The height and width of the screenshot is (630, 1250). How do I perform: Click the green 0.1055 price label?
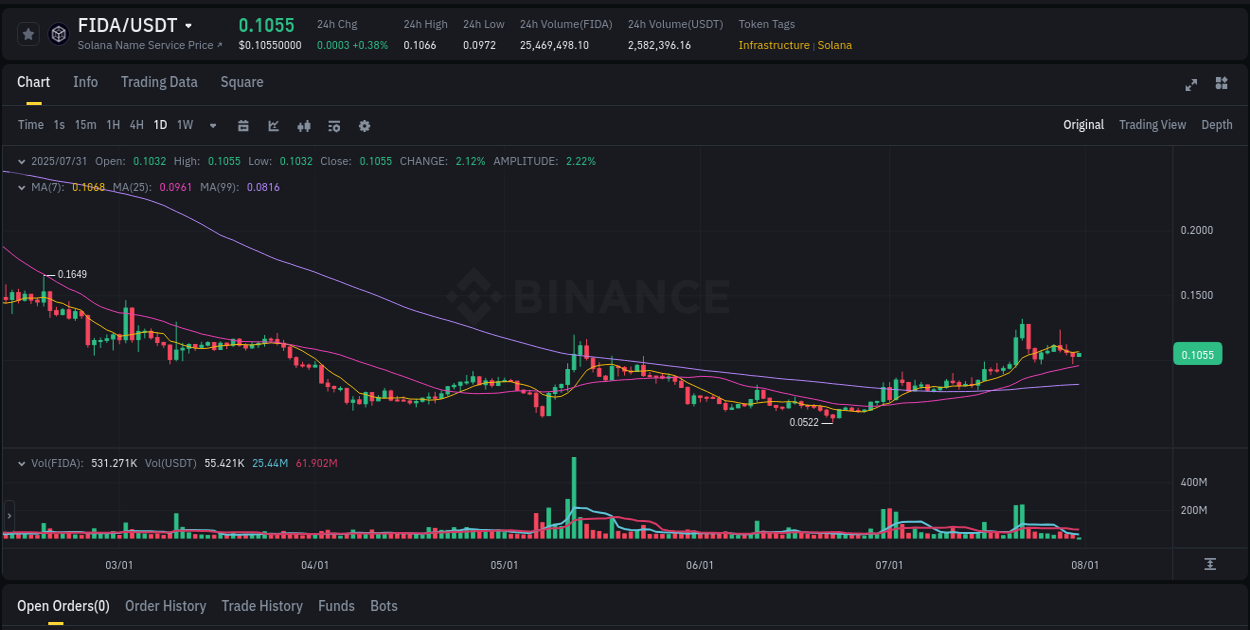point(1197,354)
